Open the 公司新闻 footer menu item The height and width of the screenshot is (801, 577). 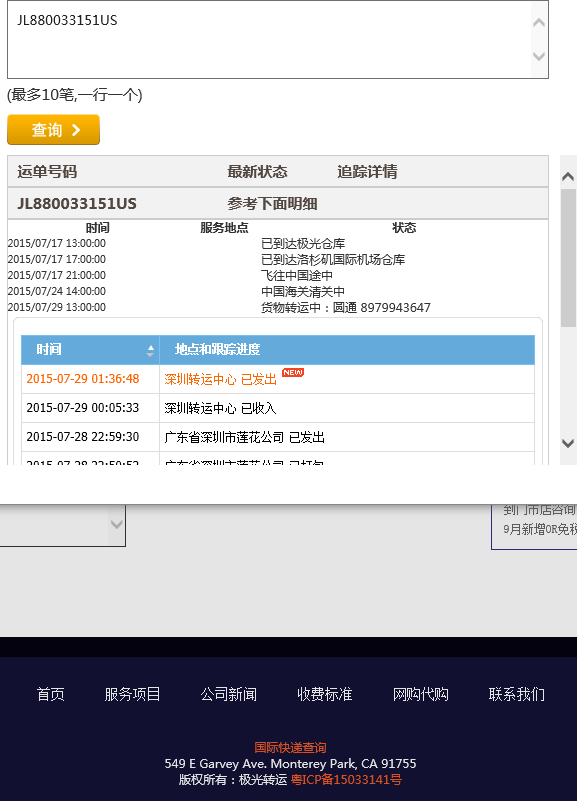pos(228,694)
